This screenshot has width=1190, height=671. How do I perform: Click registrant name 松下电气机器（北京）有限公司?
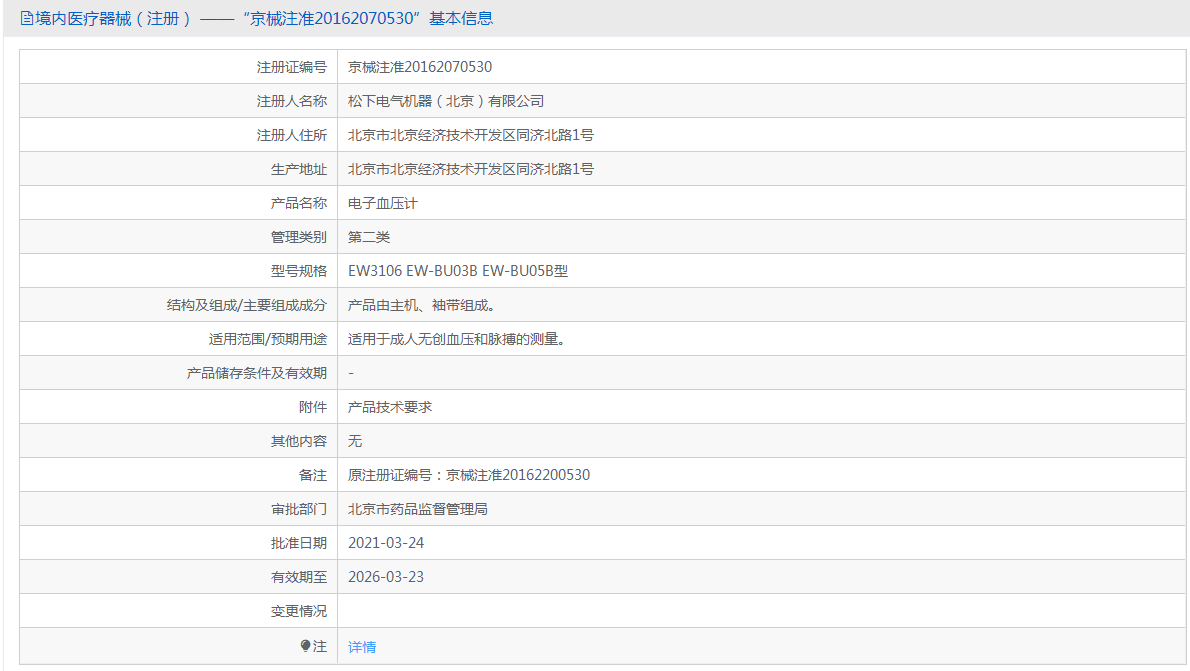(446, 101)
